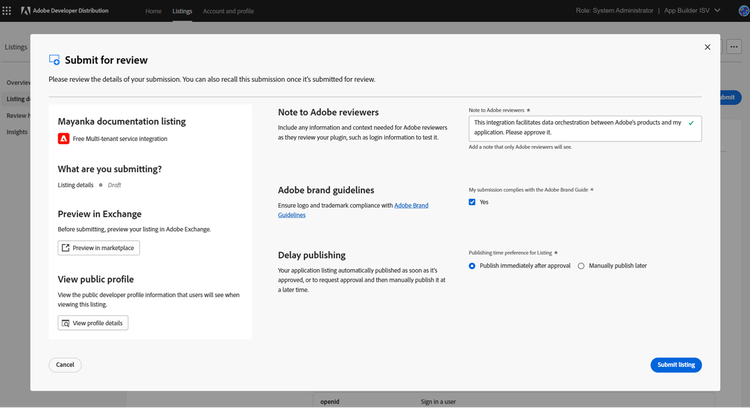This screenshot has width=750, height=410.
Task: Click the red Adobe listing icon
Action: [x=63, y=139]
